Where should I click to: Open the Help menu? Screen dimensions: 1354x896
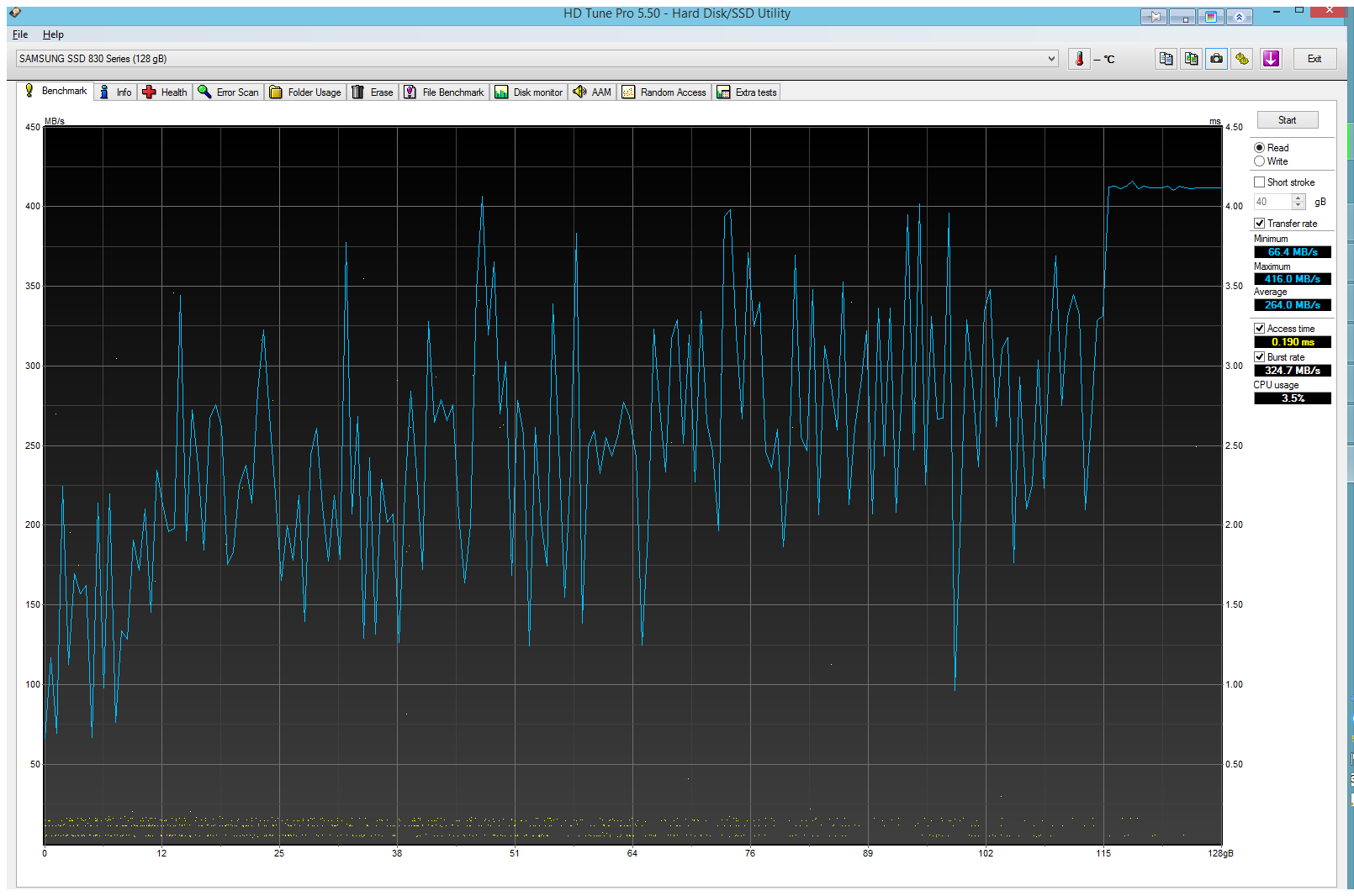pos(53,34)
